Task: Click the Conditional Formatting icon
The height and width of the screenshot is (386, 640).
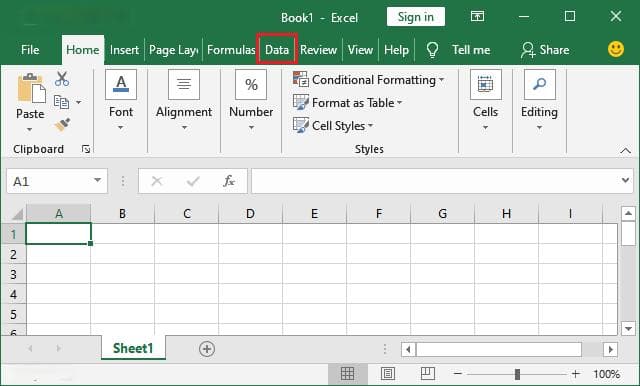Action: pyautogui.click(x=301, y=79)
